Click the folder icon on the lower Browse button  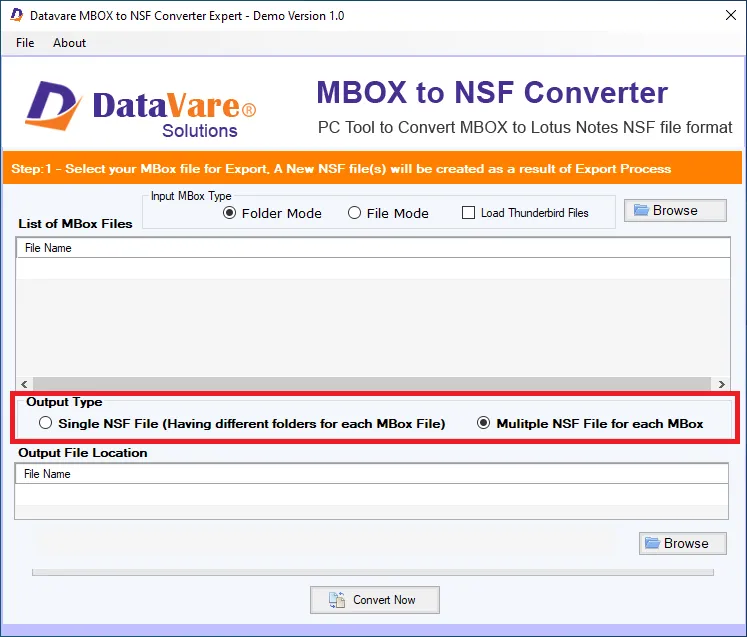pos(652,543)
